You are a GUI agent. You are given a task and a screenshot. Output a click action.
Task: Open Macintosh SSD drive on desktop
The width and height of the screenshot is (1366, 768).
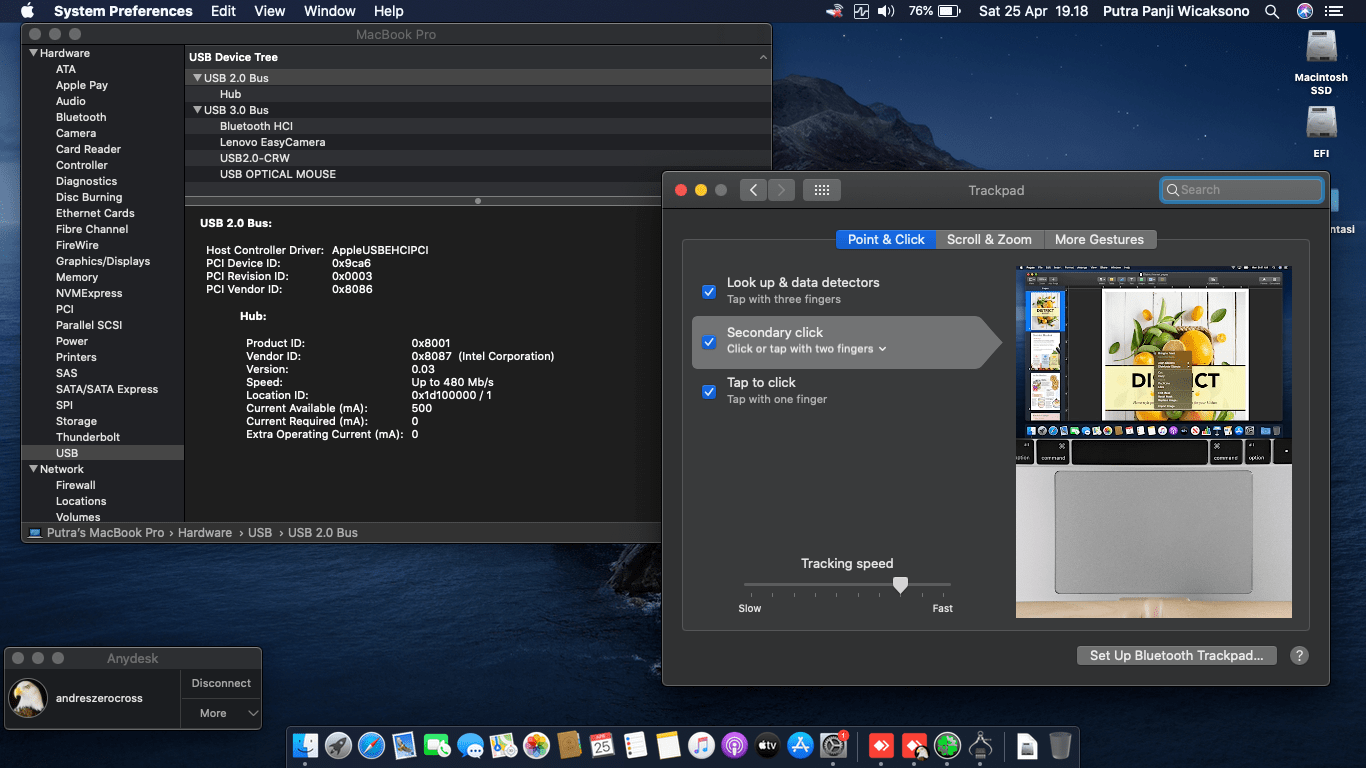[1321, 62]
